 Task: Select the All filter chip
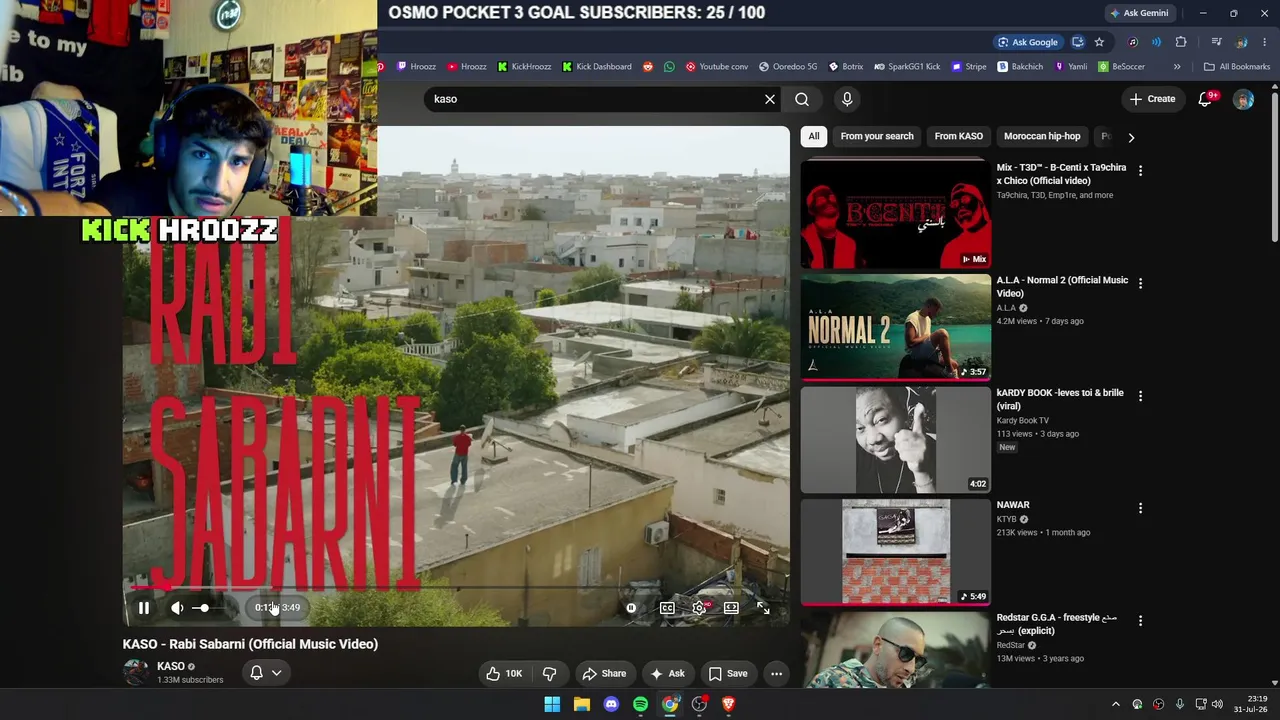coord(814,136)
